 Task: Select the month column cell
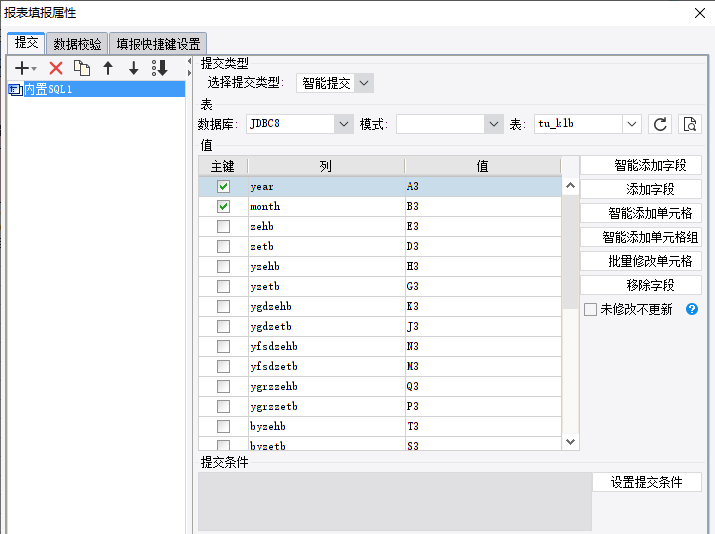pos(326,207)
